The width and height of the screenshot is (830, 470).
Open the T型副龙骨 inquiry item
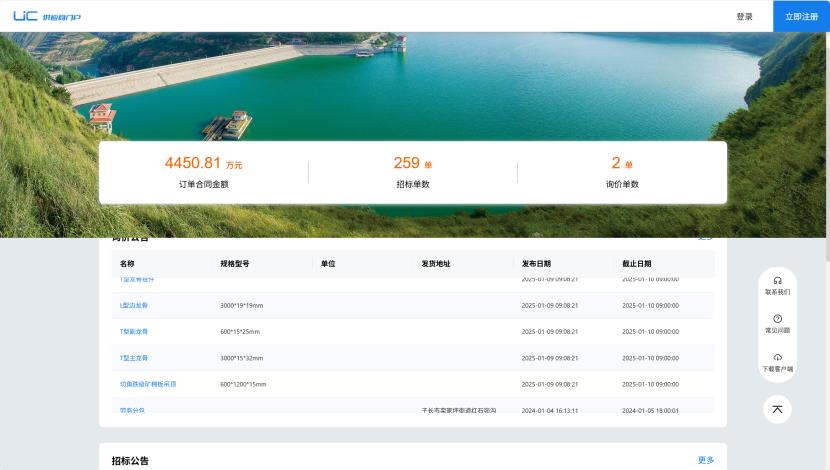tap(134, 331)
